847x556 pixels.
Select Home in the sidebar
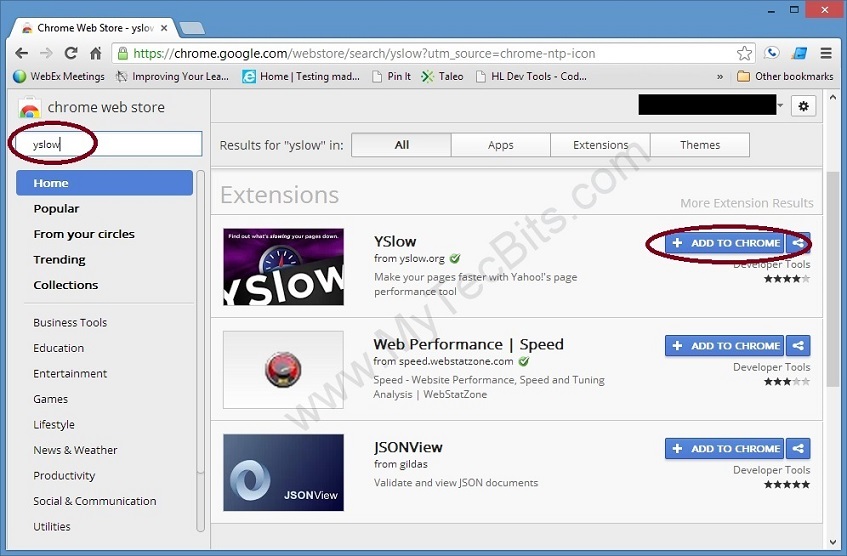104,183
